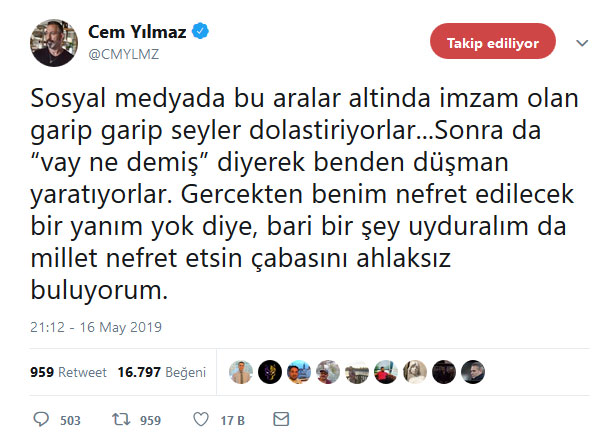Click the blue verified badge
Screen dimensions: 616x446
[200, 31]
